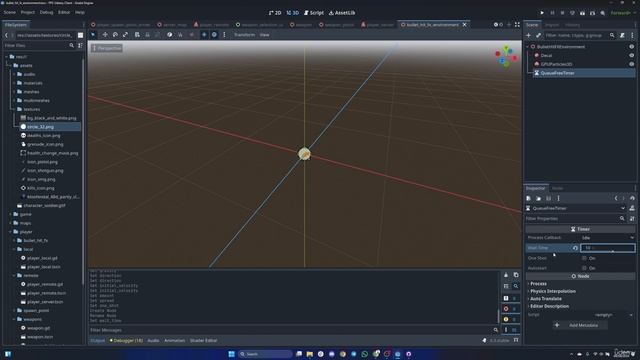
Task: Run the project with the play button
Action: click(x=542, y=13)
